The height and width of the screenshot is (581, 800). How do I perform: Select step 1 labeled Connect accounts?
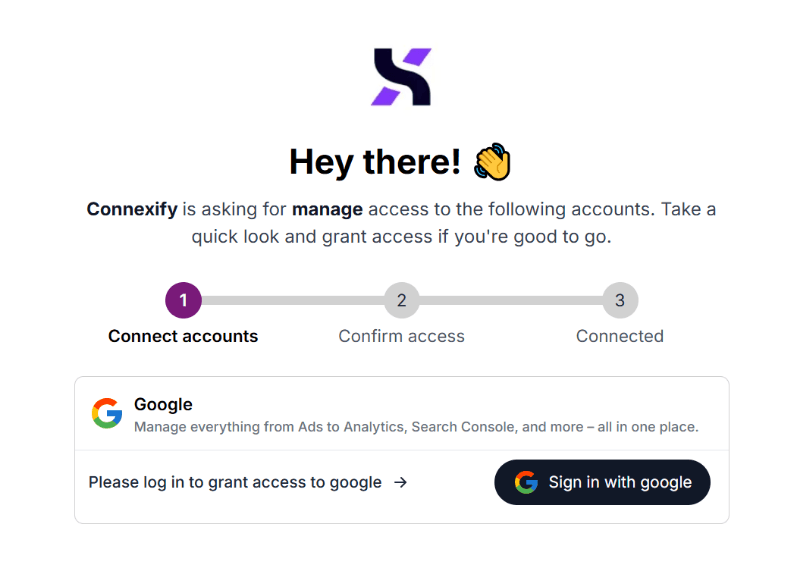point(183,300)
